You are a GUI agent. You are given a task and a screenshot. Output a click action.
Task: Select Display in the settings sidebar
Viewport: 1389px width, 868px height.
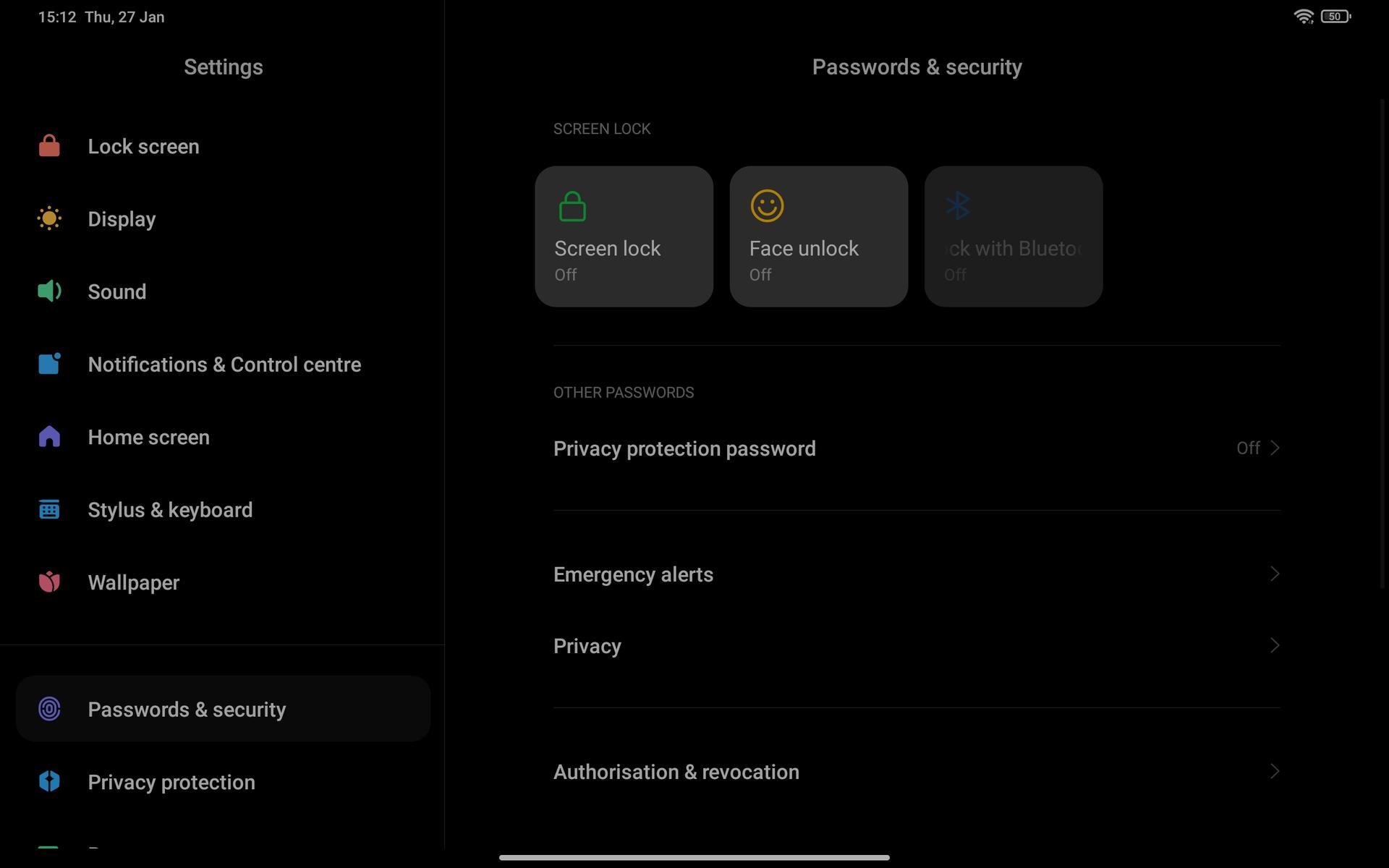tap(122, 219)
